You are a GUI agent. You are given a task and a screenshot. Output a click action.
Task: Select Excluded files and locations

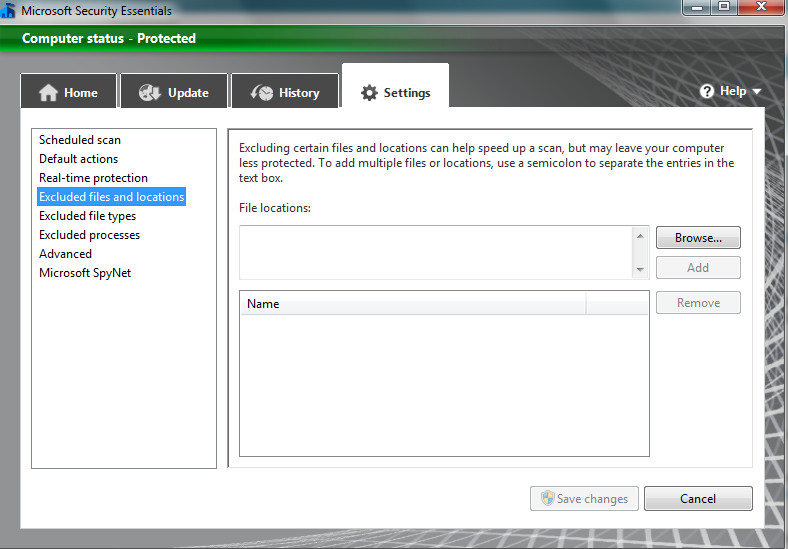(x=112, y=197)
